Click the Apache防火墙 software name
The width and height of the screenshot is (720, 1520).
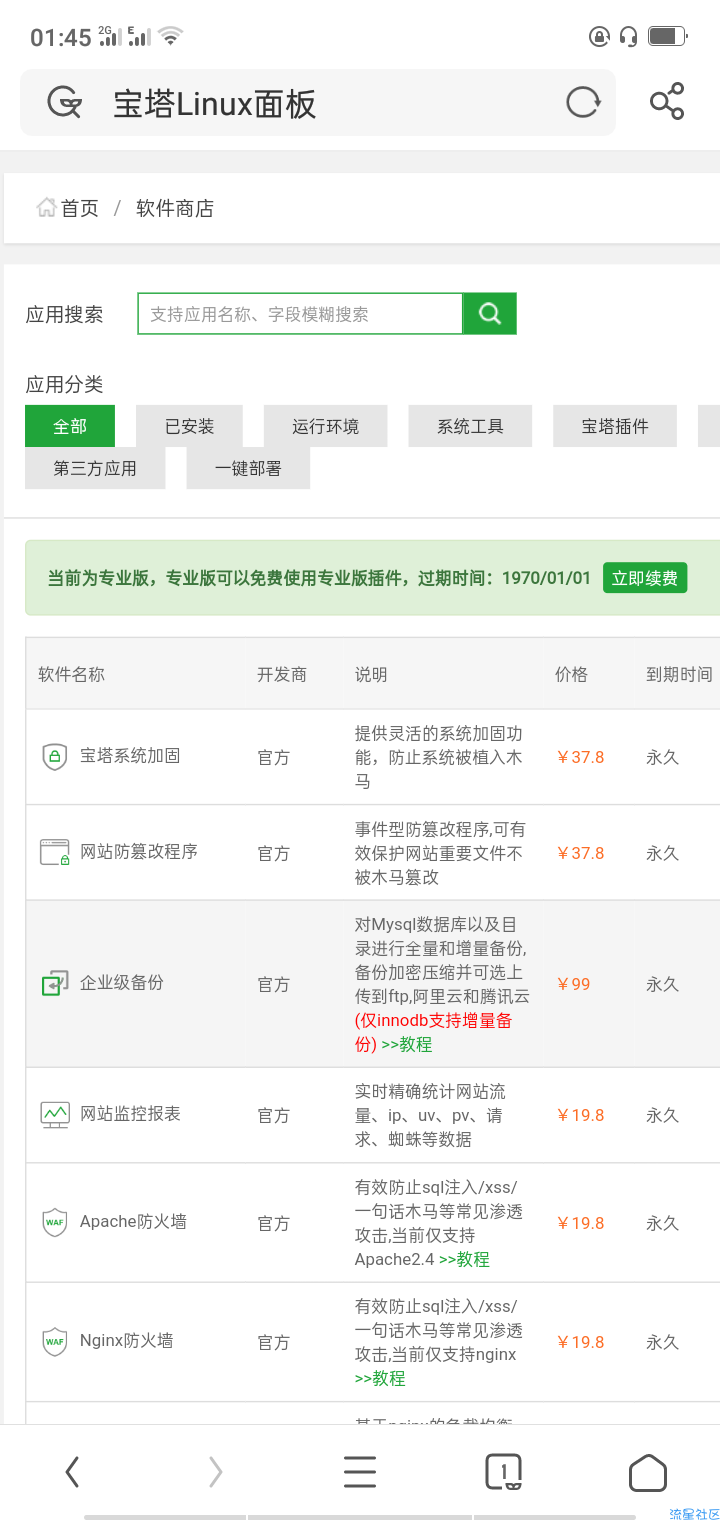[x=133, y=1222]
